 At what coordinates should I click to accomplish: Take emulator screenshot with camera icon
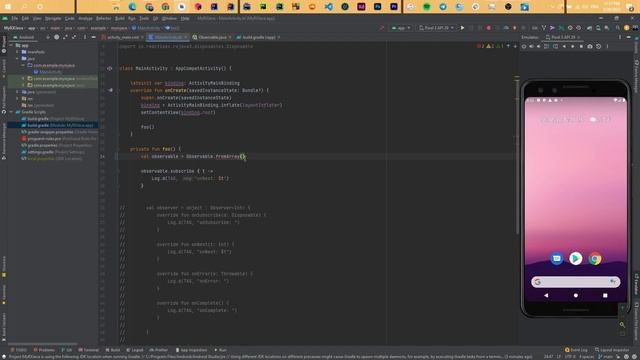590,47
